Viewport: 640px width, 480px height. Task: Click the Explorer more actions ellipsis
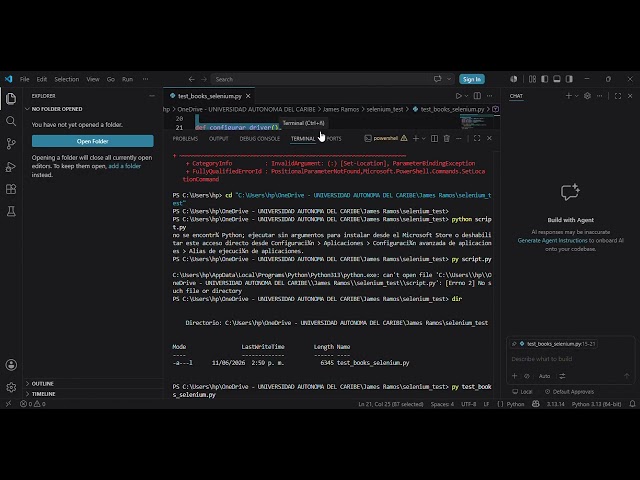152,96
